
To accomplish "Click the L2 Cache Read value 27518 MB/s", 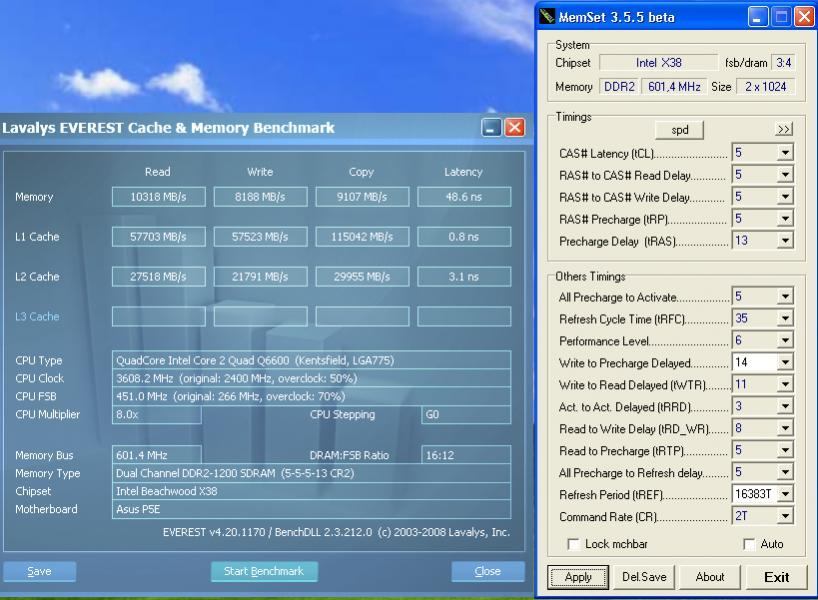I will (159, 277).
